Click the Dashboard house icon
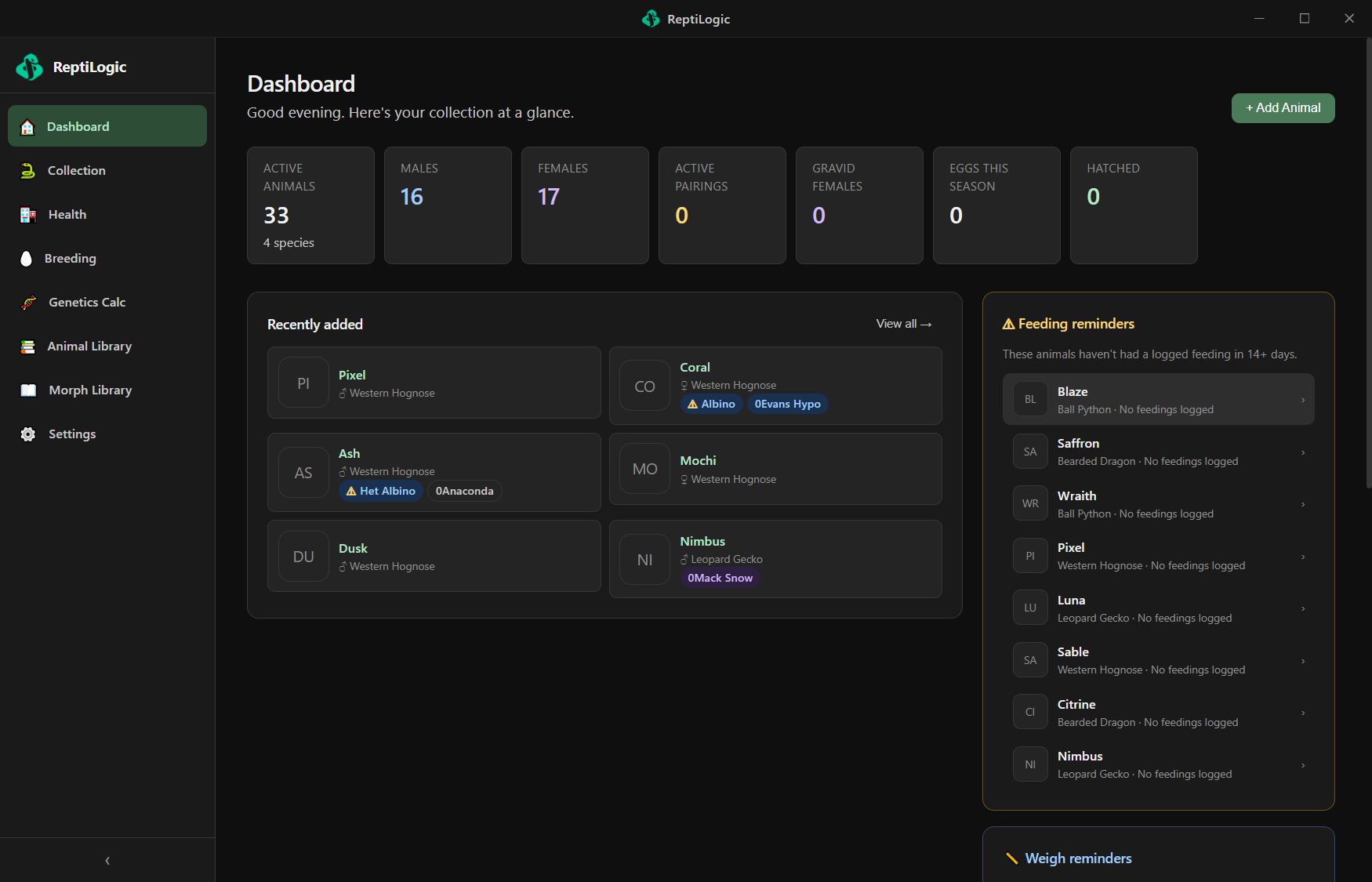1372x882 pixels. tap(27, 127)
